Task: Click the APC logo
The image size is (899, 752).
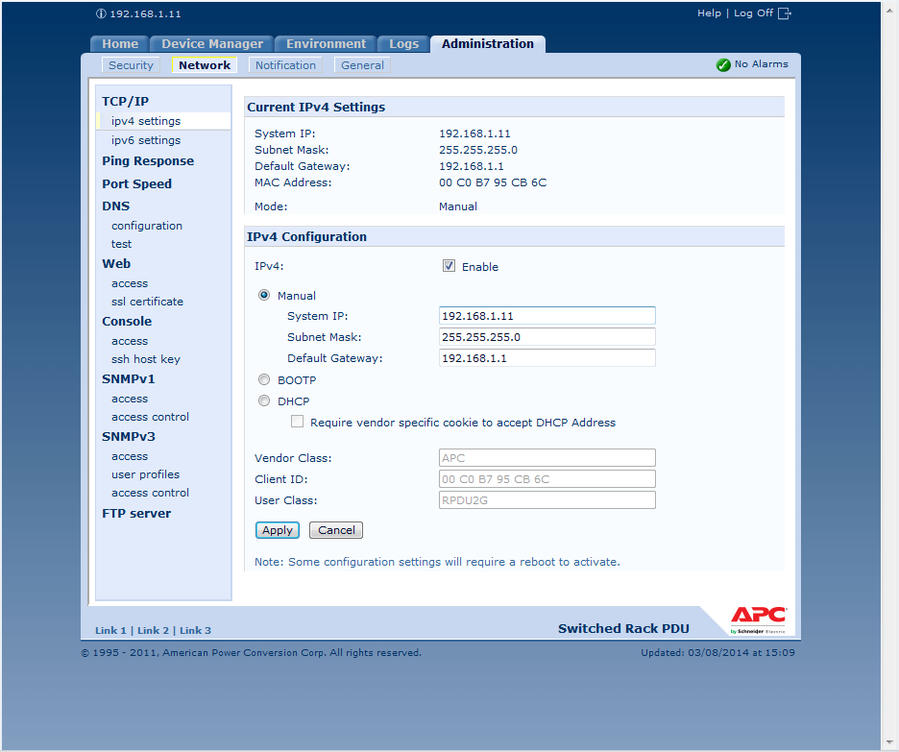Action: 757,619
